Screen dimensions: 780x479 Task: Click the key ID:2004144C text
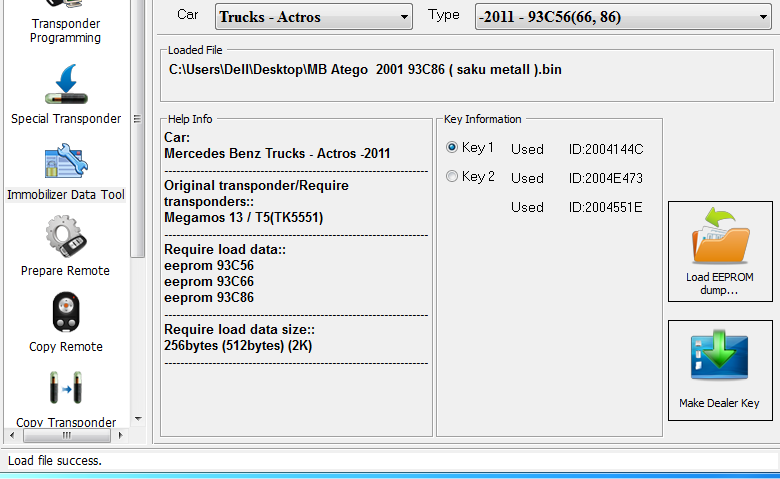coord(606,149)
